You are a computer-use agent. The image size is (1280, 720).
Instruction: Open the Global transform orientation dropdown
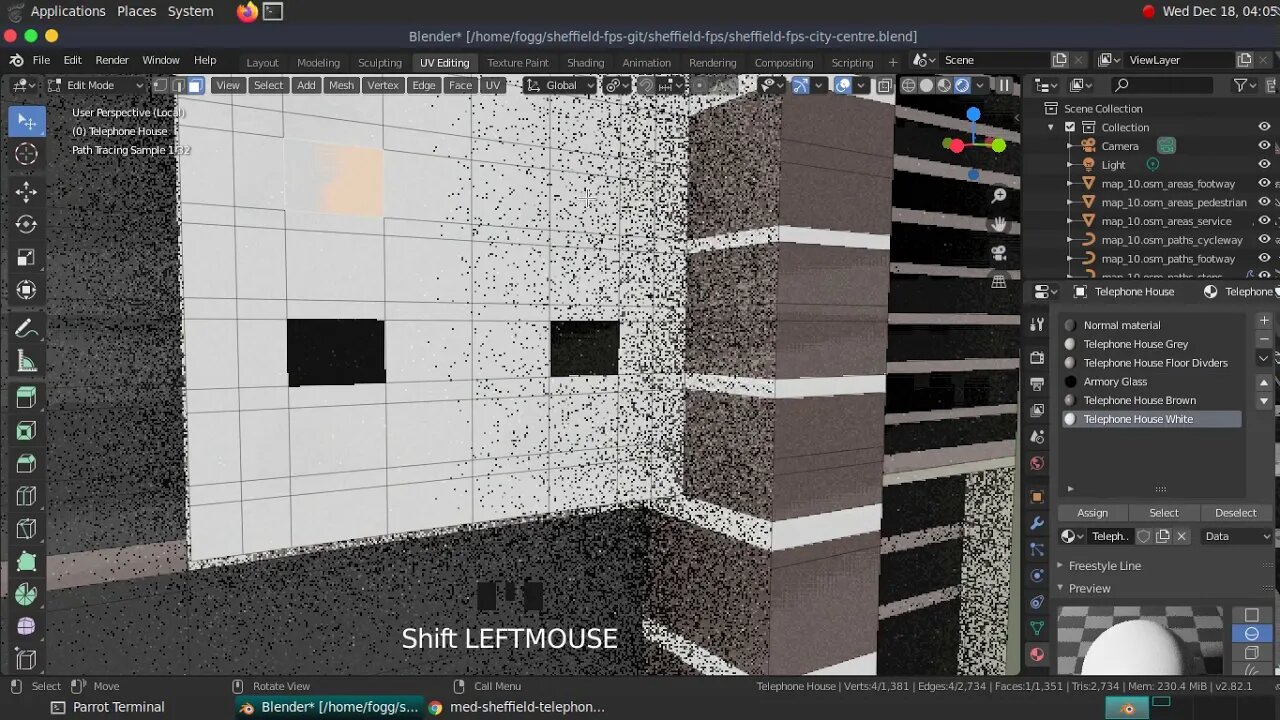[560, 85]
